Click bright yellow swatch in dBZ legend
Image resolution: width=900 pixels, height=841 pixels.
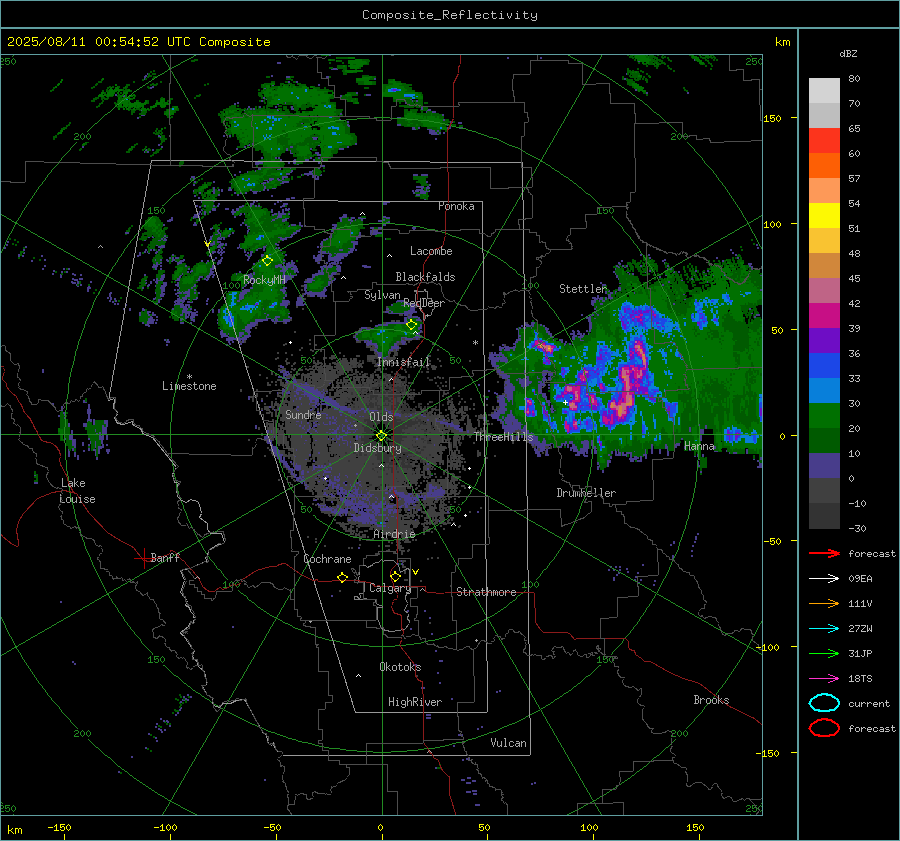pos(824,216)
